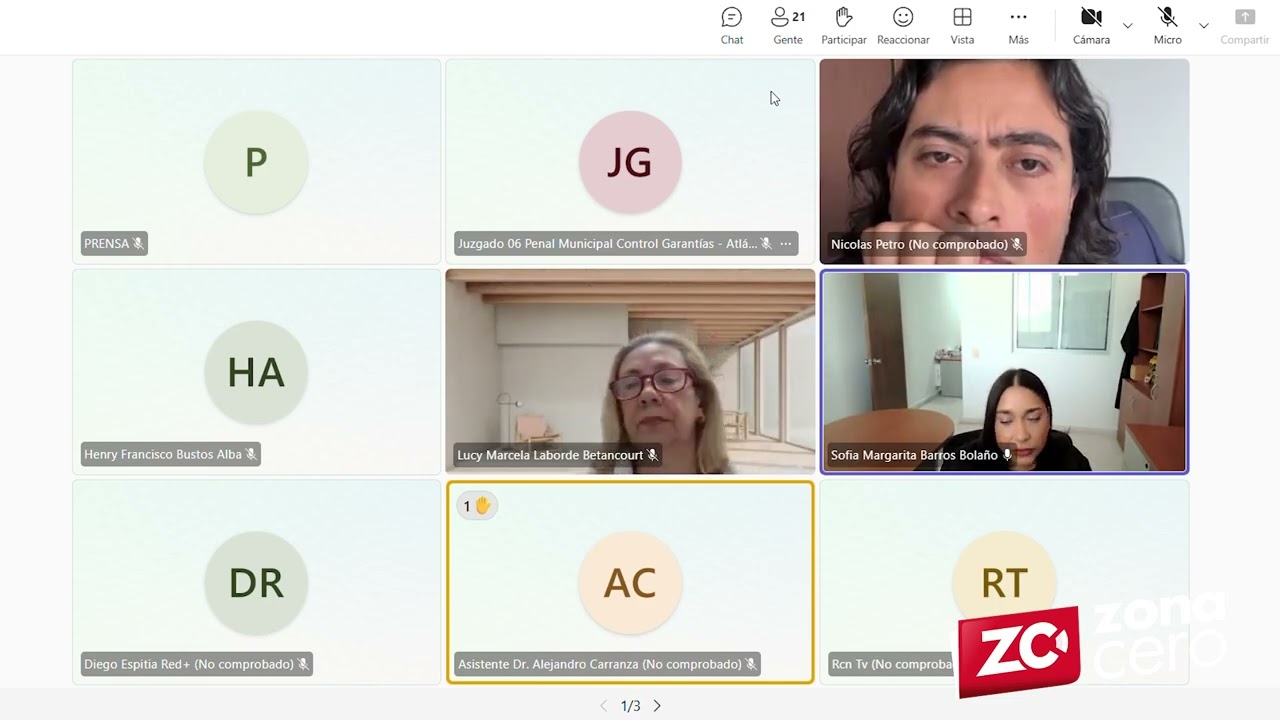
Task: Go to previous page of participants
Action: click(603, 706)
